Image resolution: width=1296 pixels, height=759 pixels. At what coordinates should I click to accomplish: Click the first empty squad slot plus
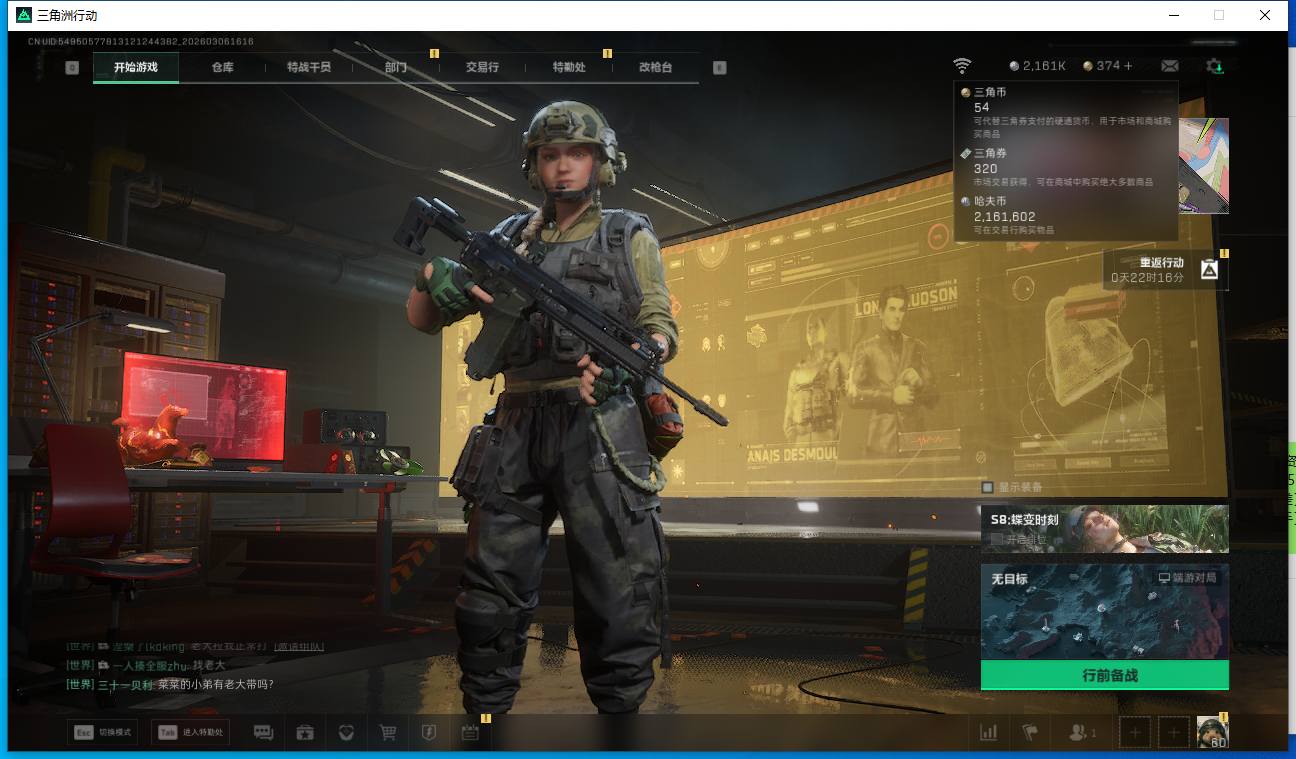pos(1135,733)
